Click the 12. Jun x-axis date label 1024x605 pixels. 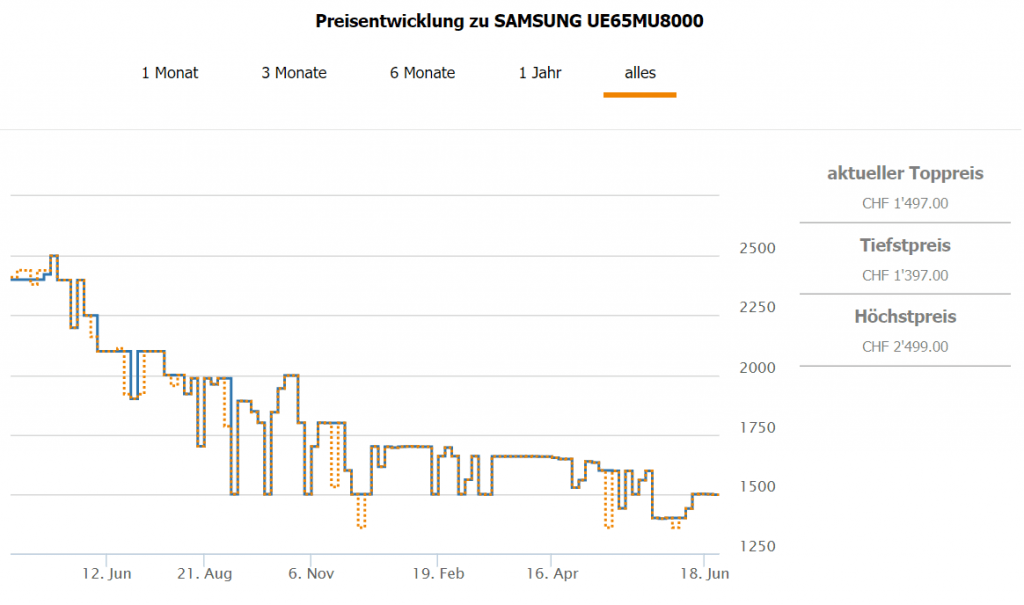[x=107, y=574]
